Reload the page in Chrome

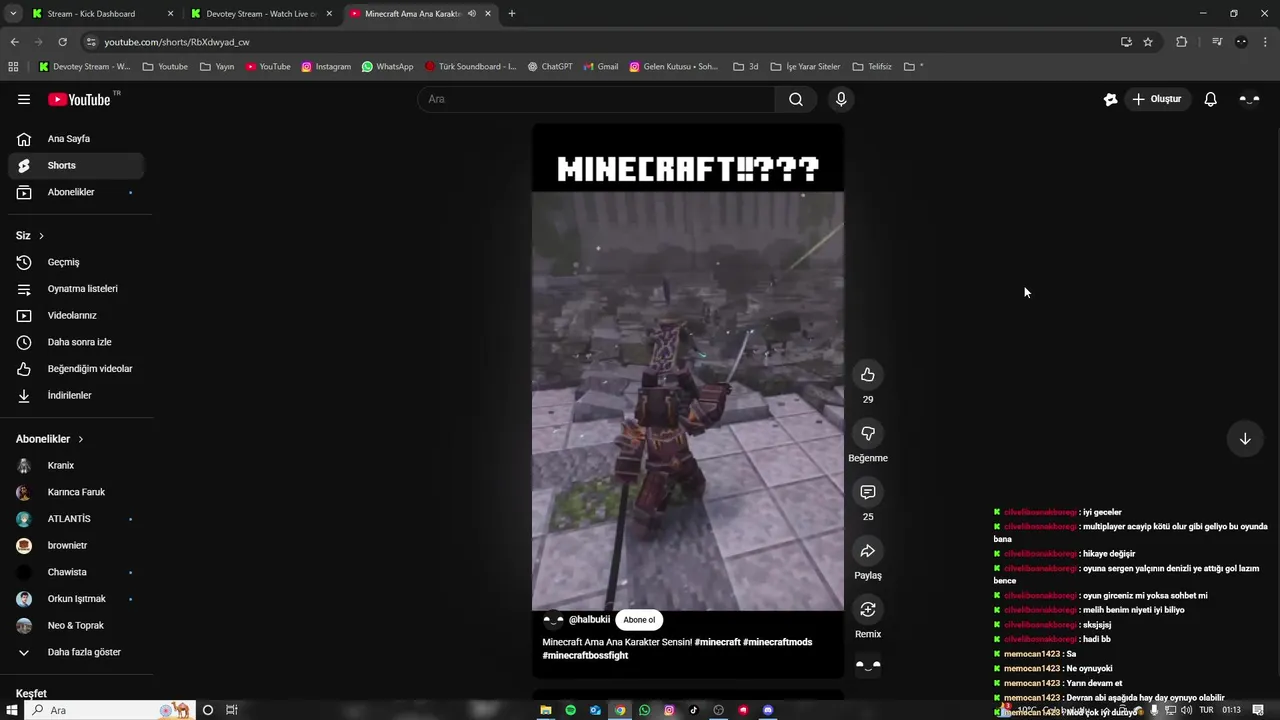(62, 42)
